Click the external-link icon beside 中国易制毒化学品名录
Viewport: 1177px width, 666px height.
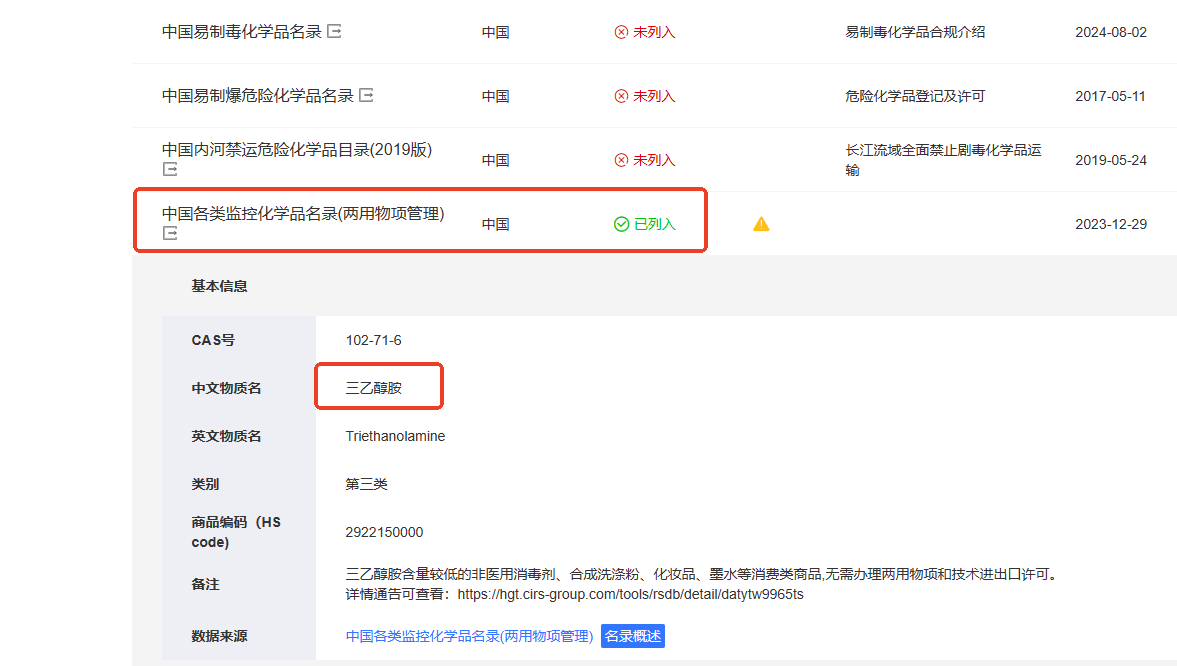click(335, 32)
